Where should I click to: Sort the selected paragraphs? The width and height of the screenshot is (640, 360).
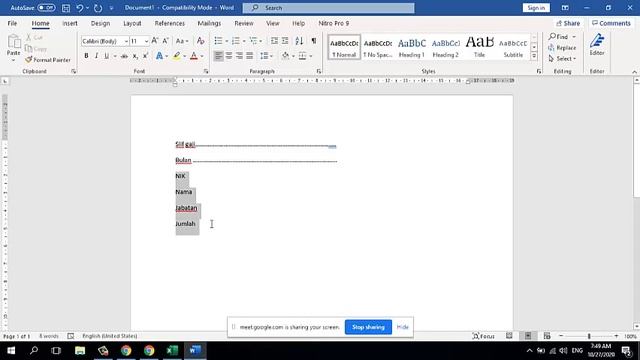pos(299,41)
